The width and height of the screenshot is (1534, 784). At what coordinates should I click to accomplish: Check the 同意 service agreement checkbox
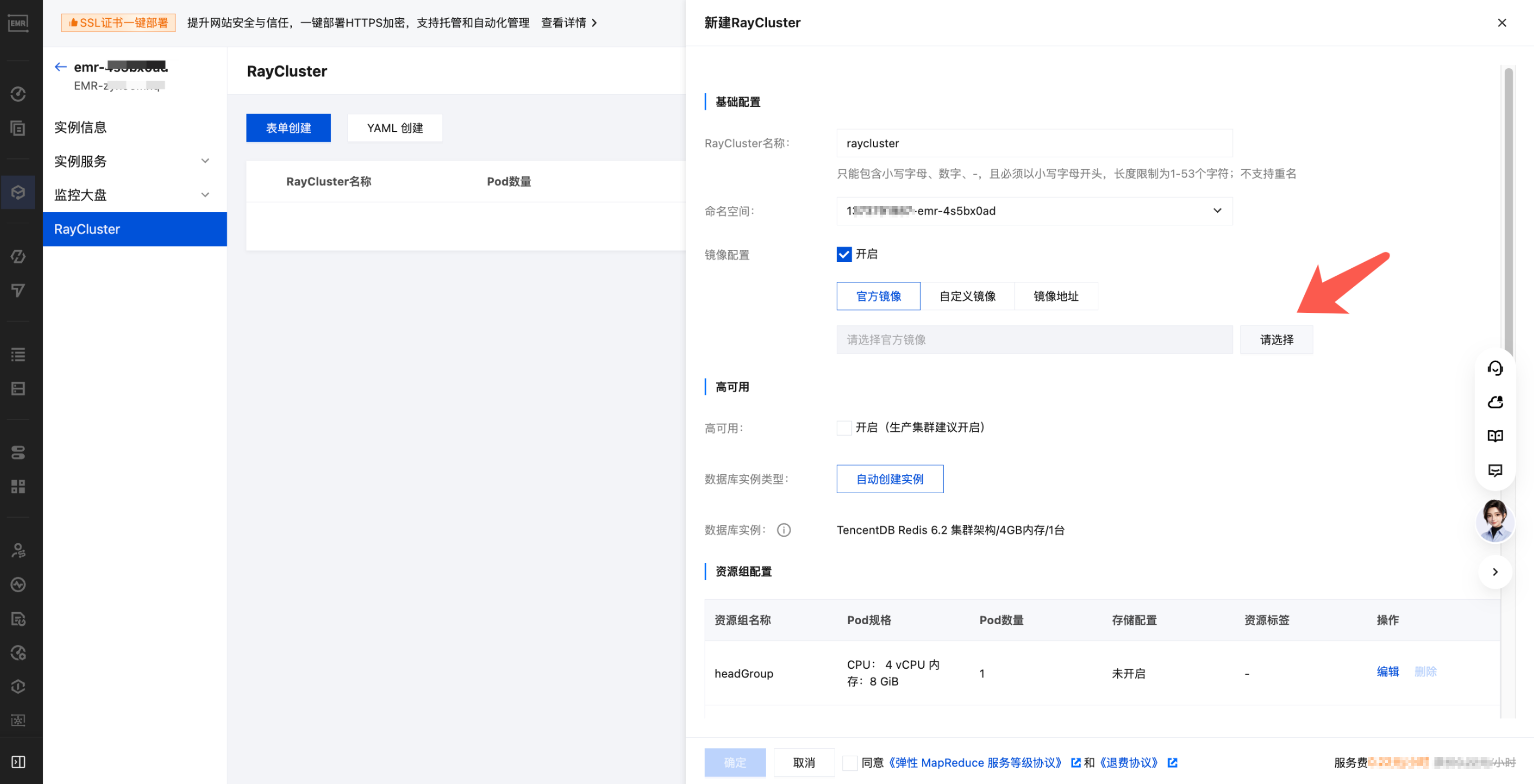[850, 763]
